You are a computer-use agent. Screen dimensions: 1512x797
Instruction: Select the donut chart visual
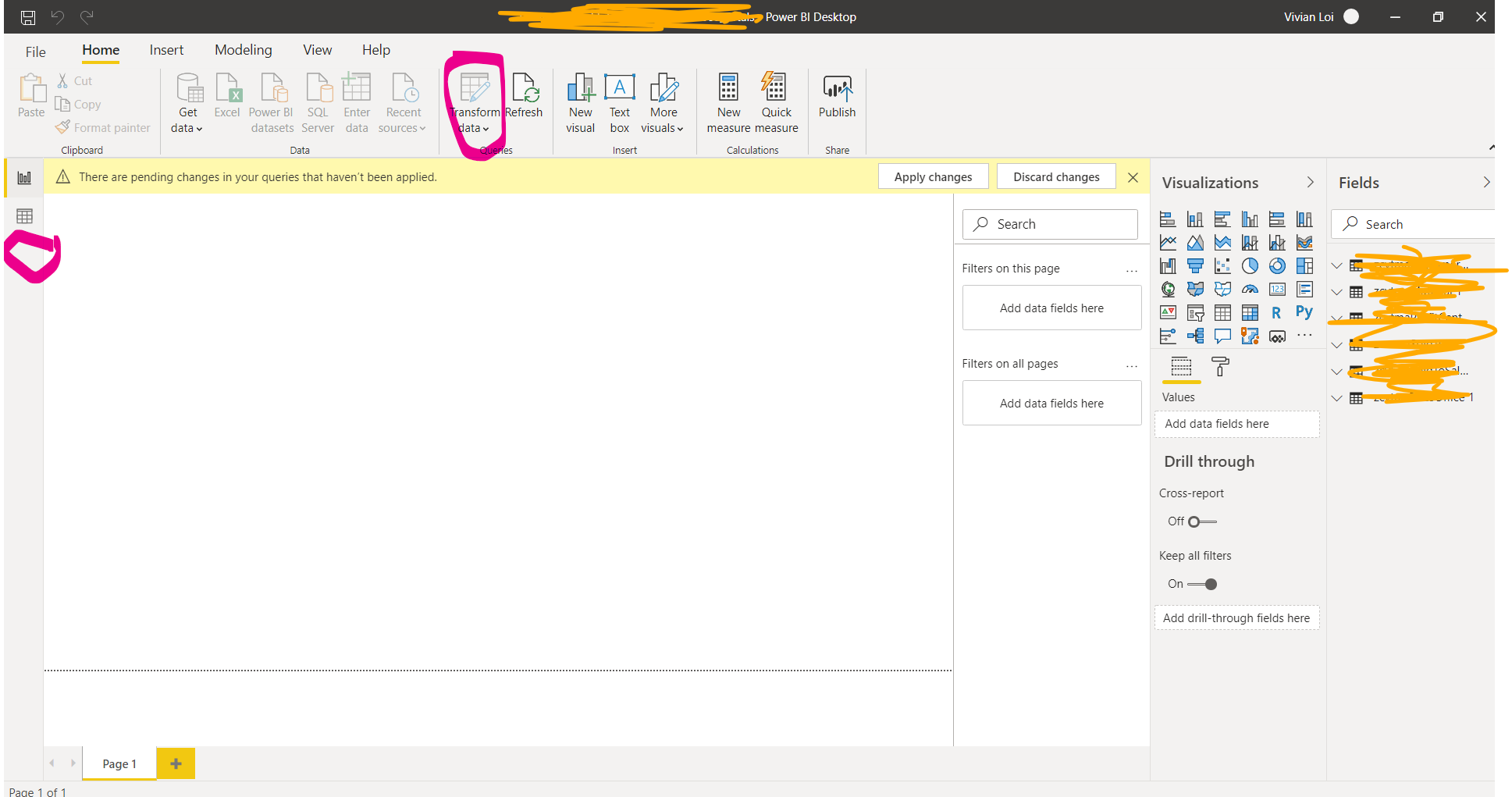(x=1277, y=266)
